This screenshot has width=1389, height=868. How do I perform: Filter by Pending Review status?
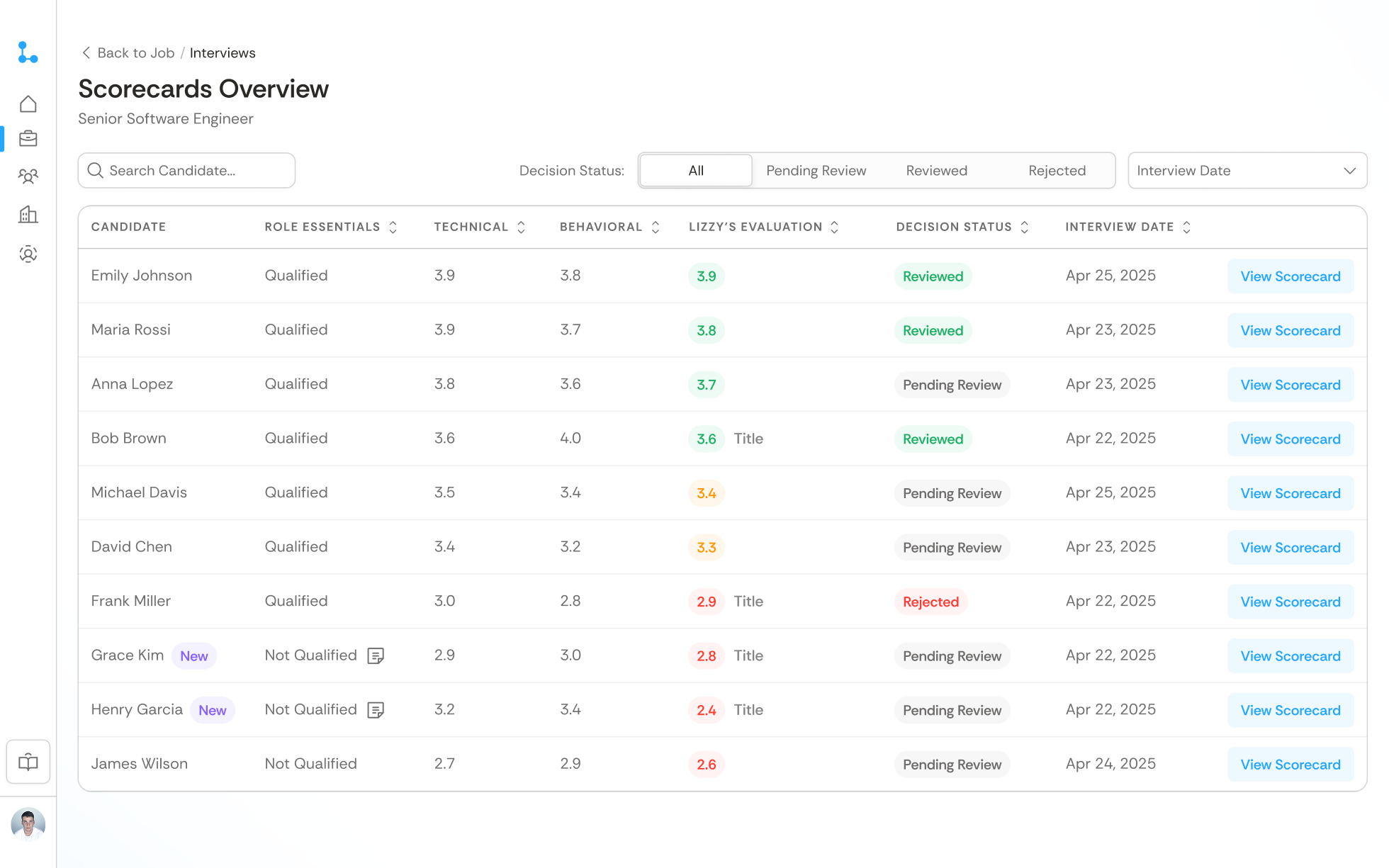[815, 170]
